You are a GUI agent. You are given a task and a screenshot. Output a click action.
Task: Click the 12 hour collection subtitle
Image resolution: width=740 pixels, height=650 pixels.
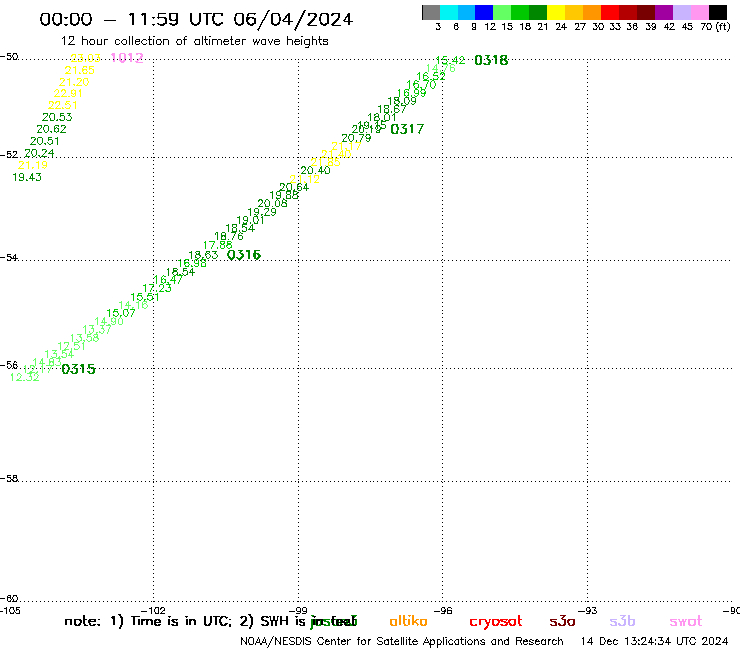click(194, 41)
